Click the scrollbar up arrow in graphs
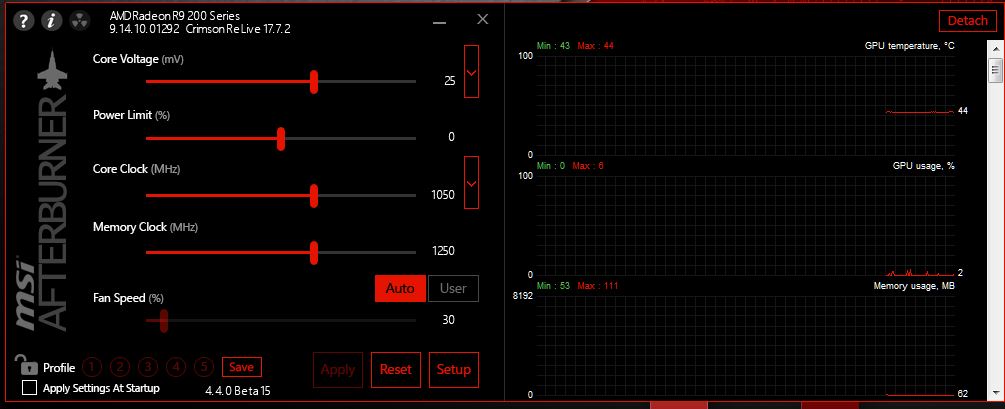 coord(995,48)
